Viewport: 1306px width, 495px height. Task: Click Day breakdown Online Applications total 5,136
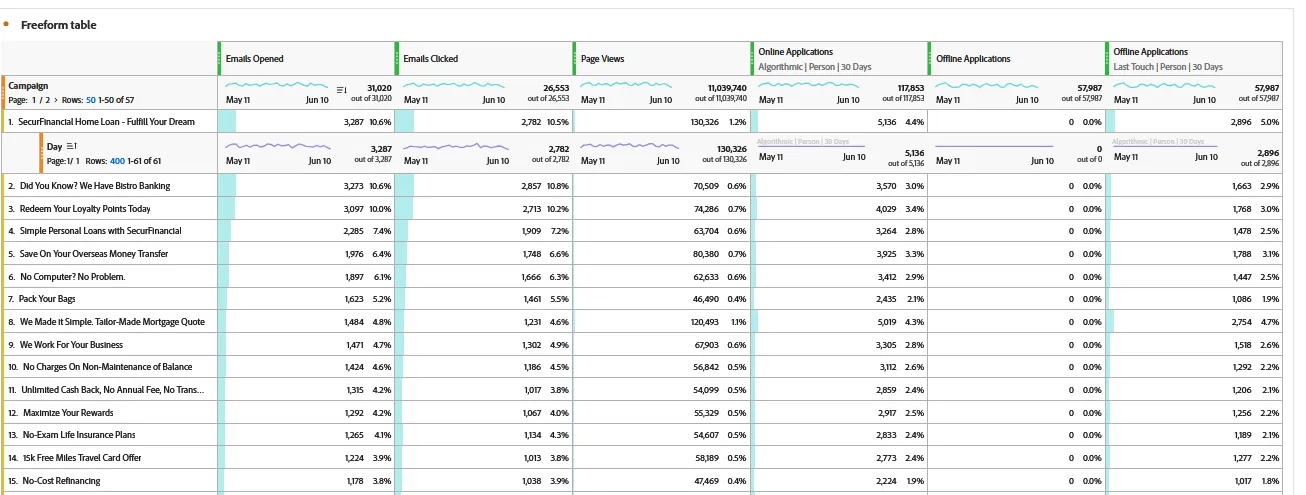(x=914, y=153)
